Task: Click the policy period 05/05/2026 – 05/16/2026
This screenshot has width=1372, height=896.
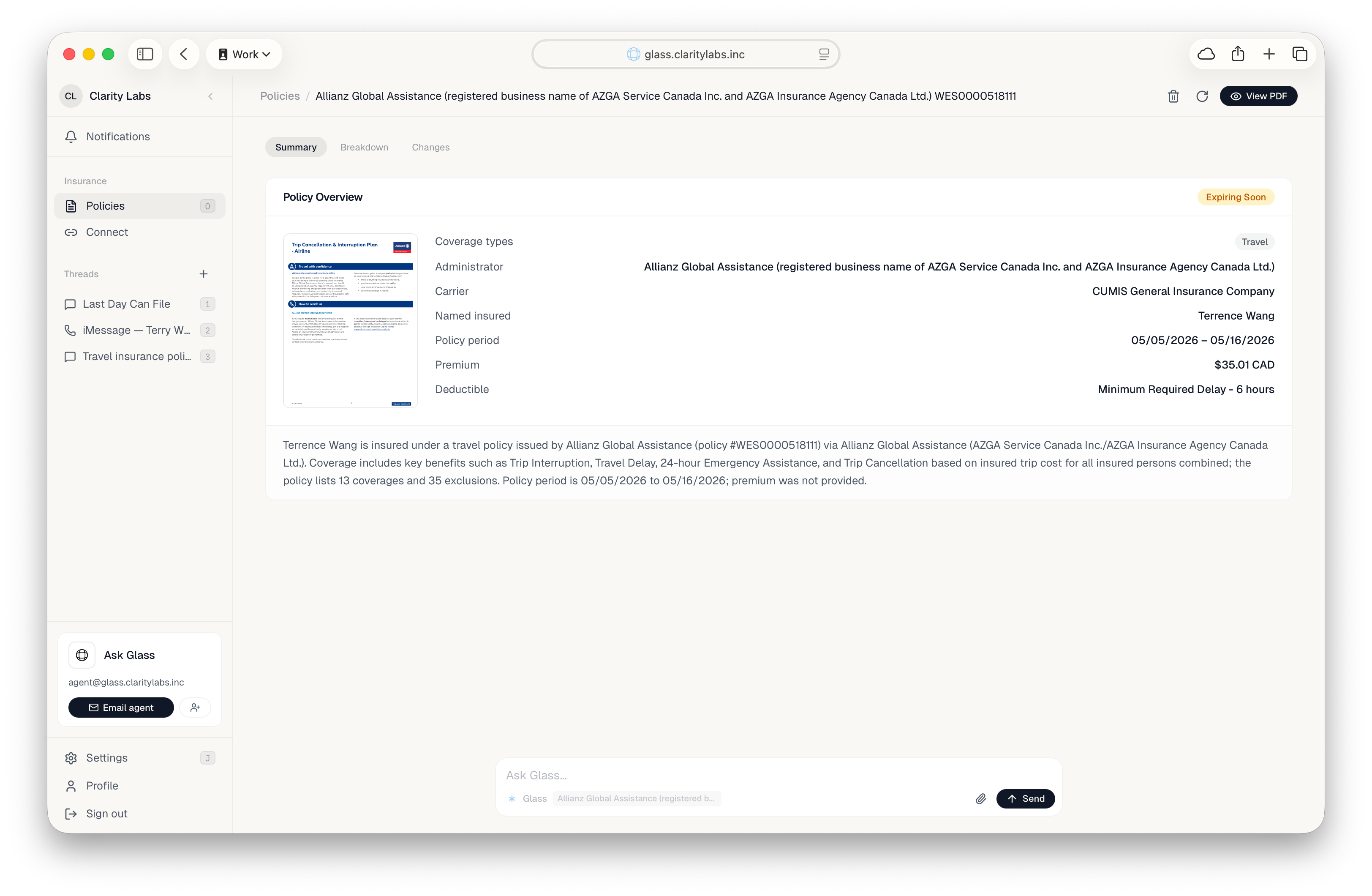Action: [1203, 340]
